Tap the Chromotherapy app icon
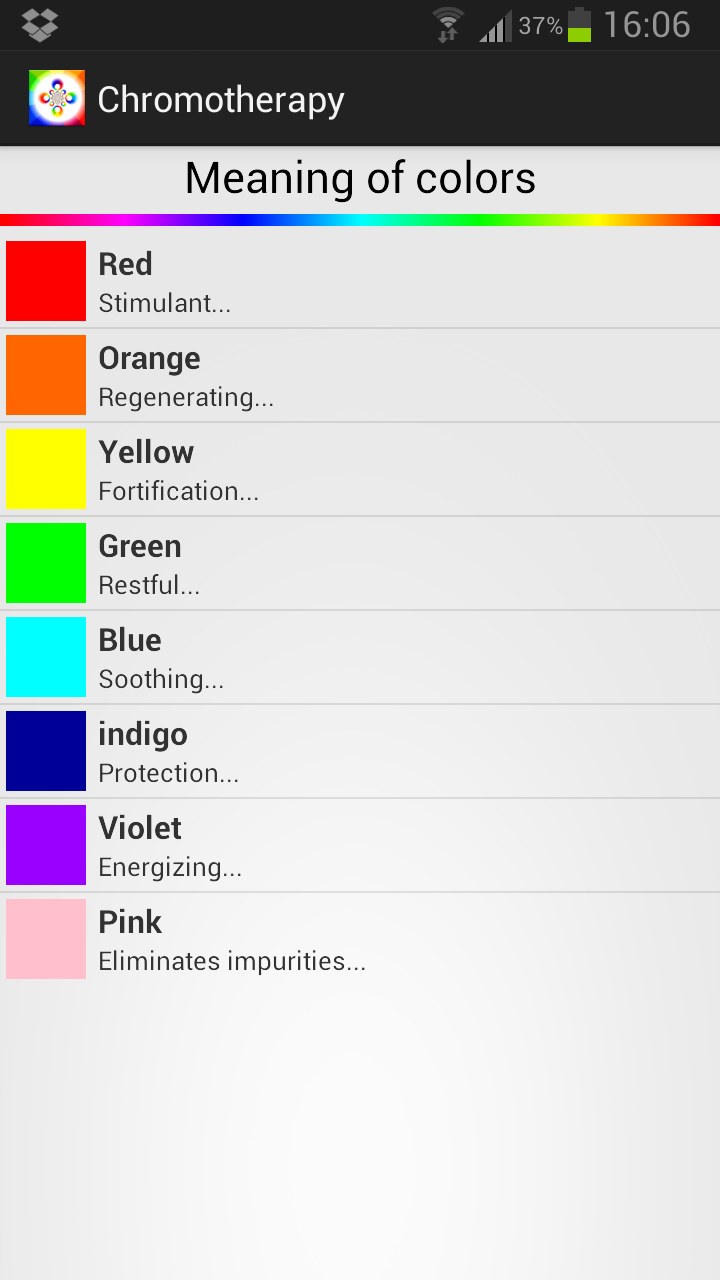Screen dimensions: 720x1280 [57, 98]
